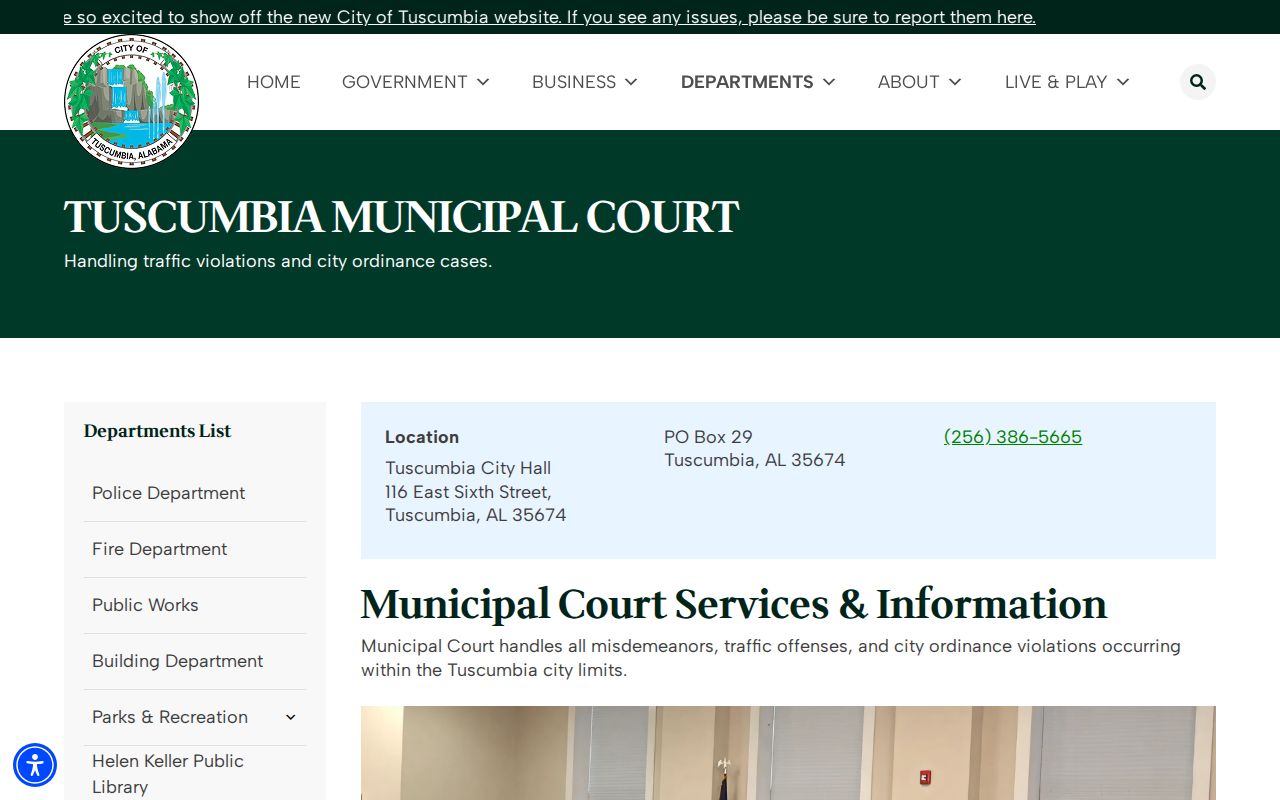This screenshot has width=1280, height=800.
Task: Click the traffic violations subtitle text
Action: point(278,261)
